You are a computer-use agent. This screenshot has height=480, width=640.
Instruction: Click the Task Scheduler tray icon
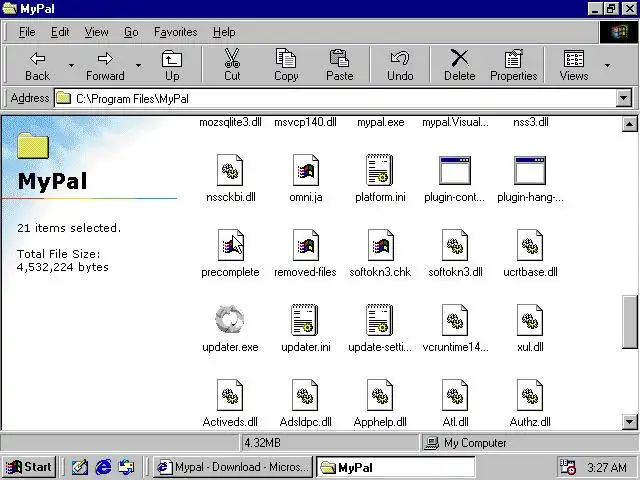pyautogui.click(x=567, y=467)
